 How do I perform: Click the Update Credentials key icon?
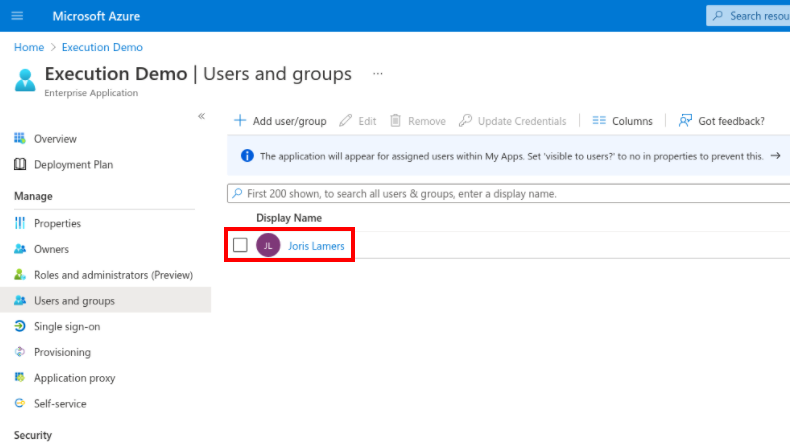pyautogui.click(x=465, y=120)
